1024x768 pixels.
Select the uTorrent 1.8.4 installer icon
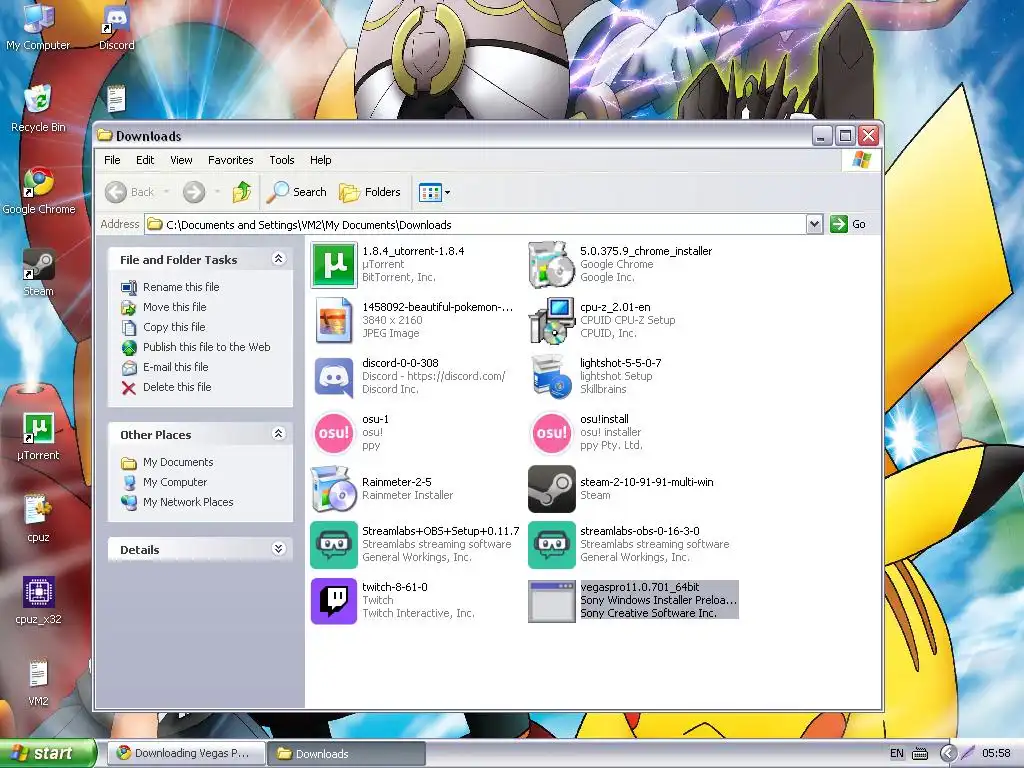(x=334, y=264)
